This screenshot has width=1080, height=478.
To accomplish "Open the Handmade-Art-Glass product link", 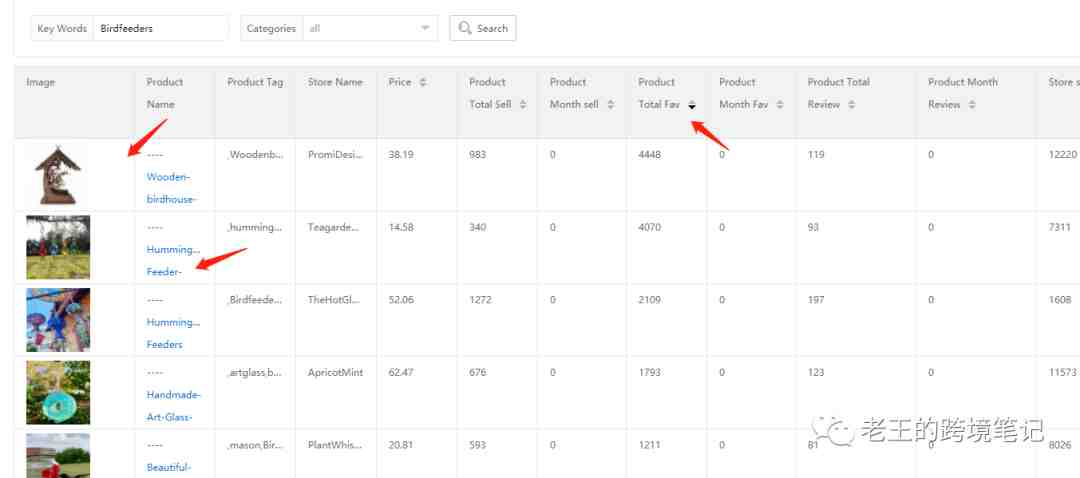I will tap(174, 406).
